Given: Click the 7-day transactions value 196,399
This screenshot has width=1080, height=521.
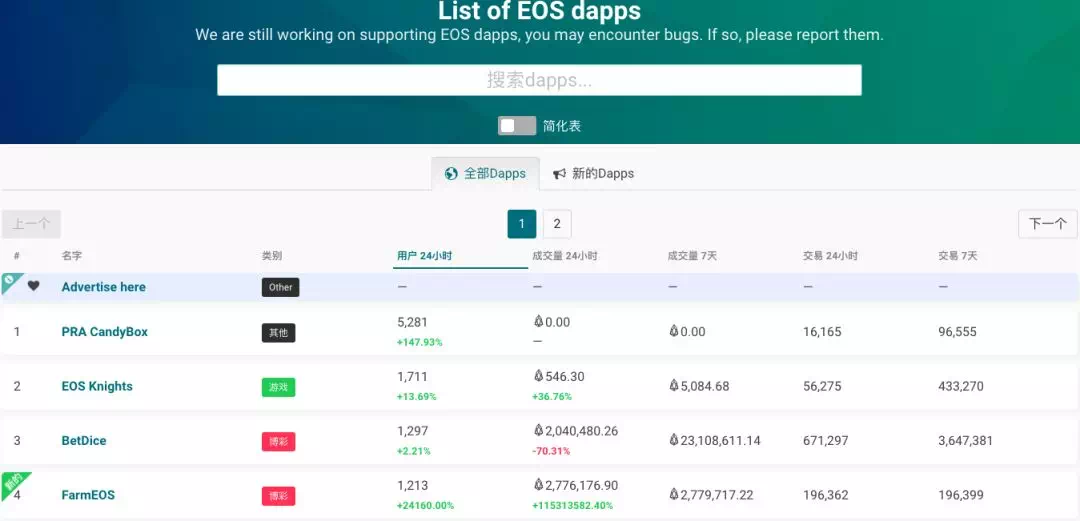Looking at the screenshot, I should [961, 495].
